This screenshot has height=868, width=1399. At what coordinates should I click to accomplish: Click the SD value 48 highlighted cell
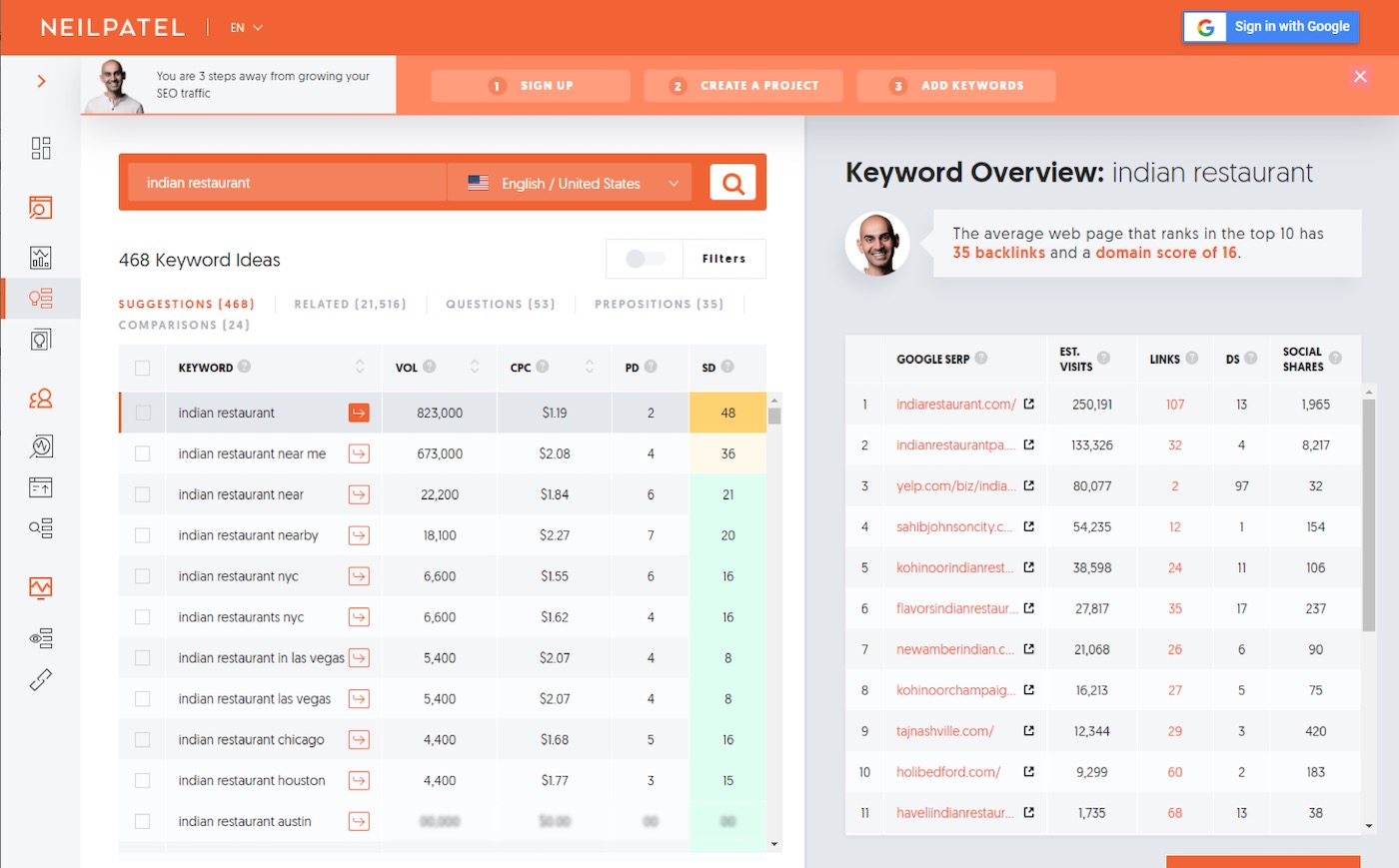pyautogui.click(x=727, y=413)
